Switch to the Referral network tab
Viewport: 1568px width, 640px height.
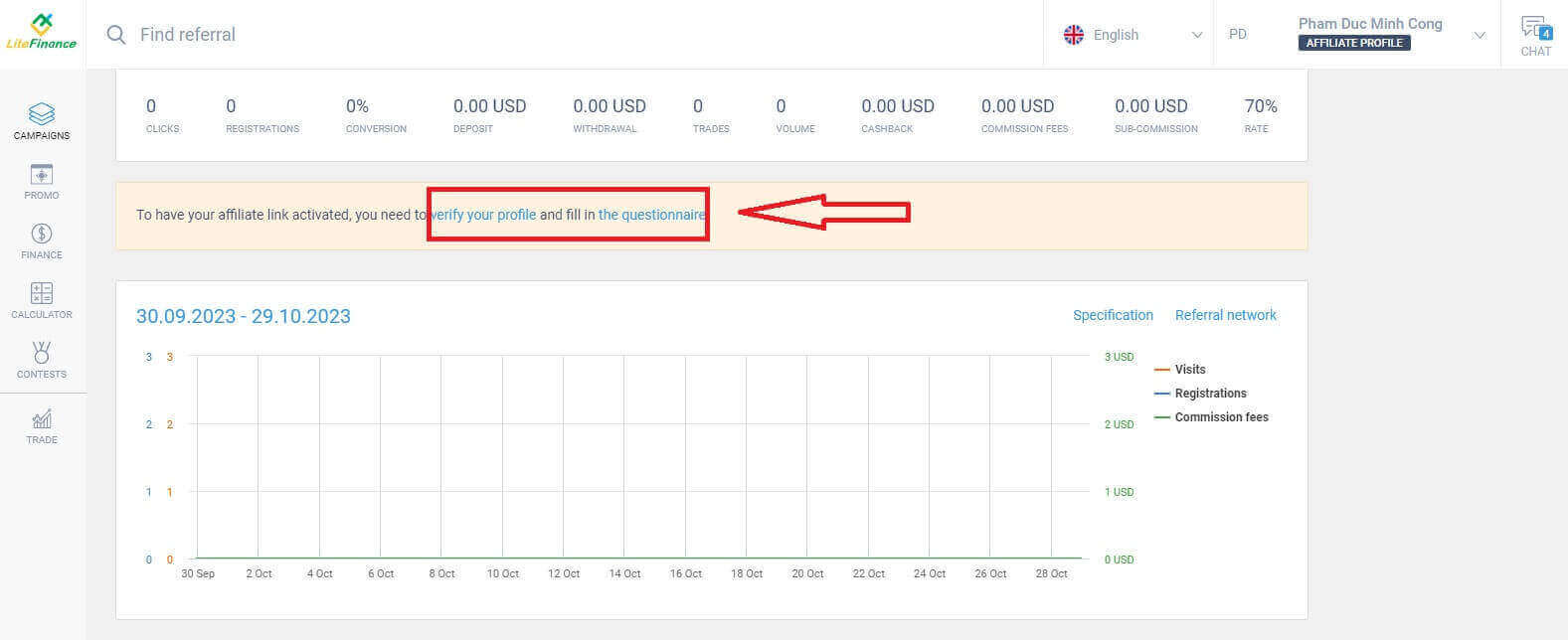[1225, 315]
